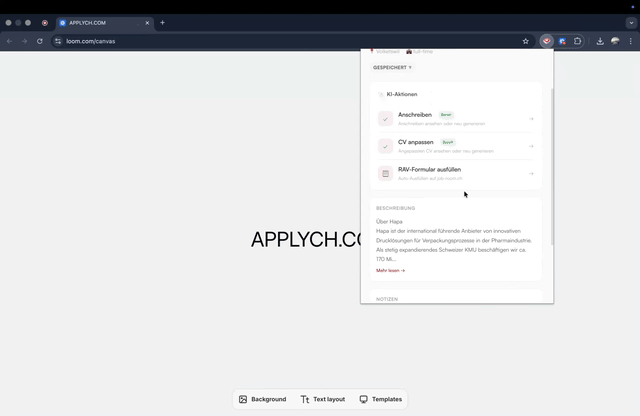Click the BESCHREIBUNG section heading

(396, 208)
